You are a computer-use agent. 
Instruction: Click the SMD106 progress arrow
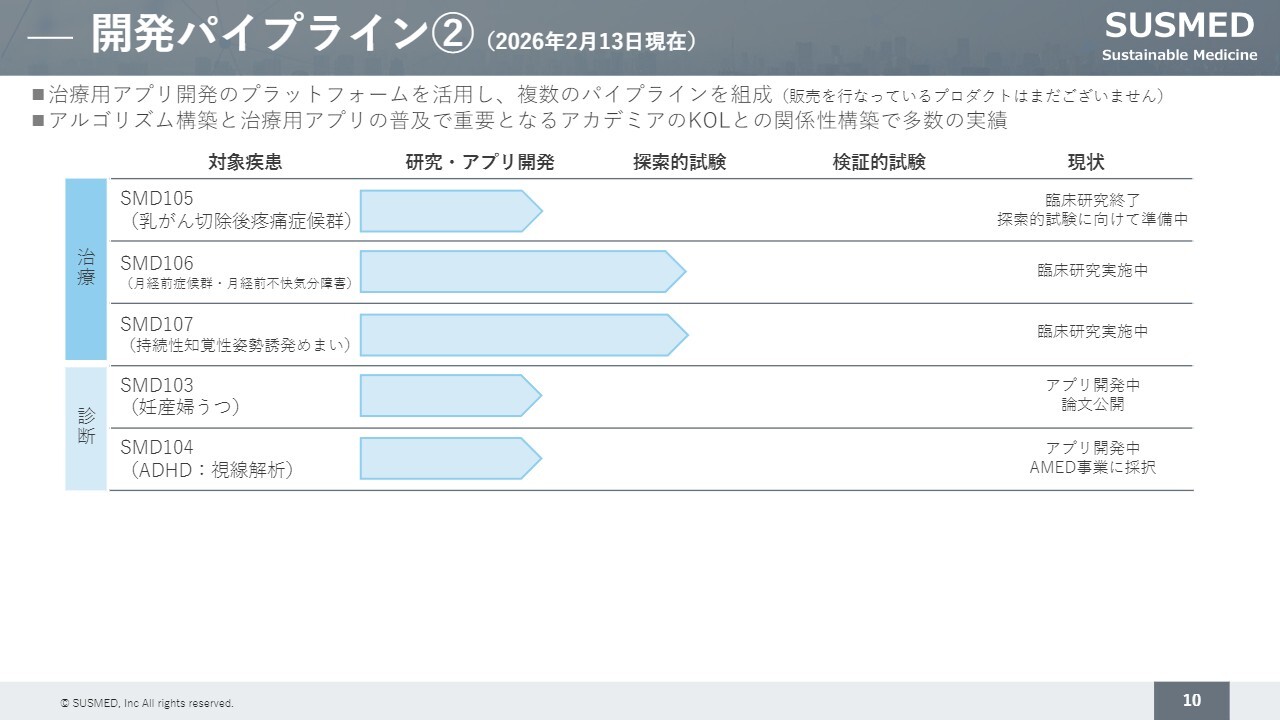(522, 271)
